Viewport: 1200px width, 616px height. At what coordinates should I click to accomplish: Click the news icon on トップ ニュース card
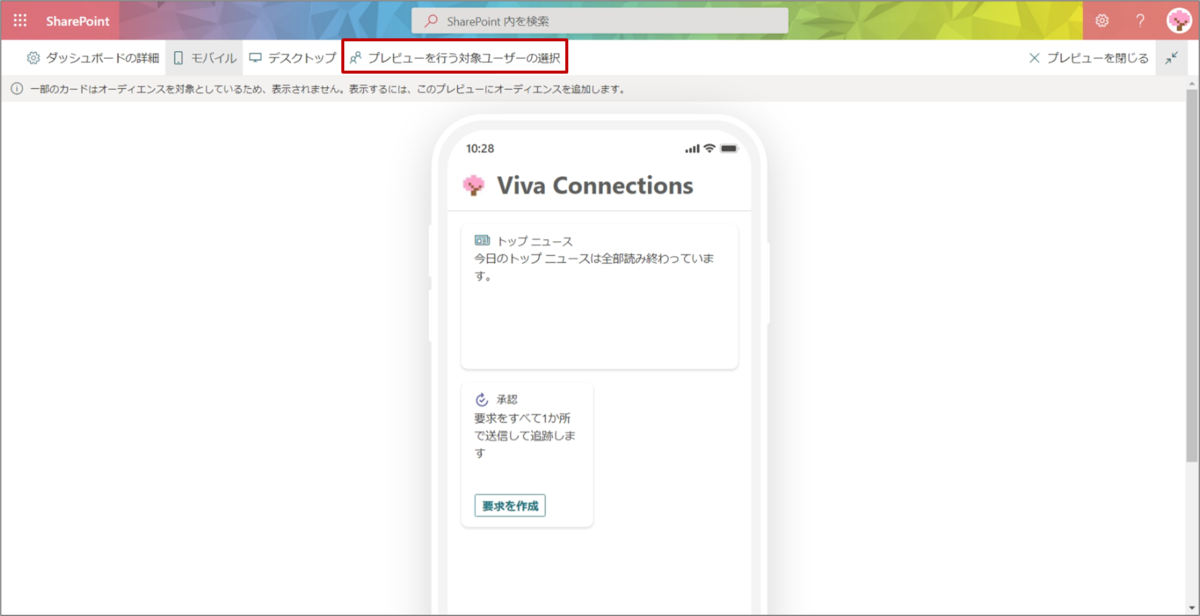(482, 241)
